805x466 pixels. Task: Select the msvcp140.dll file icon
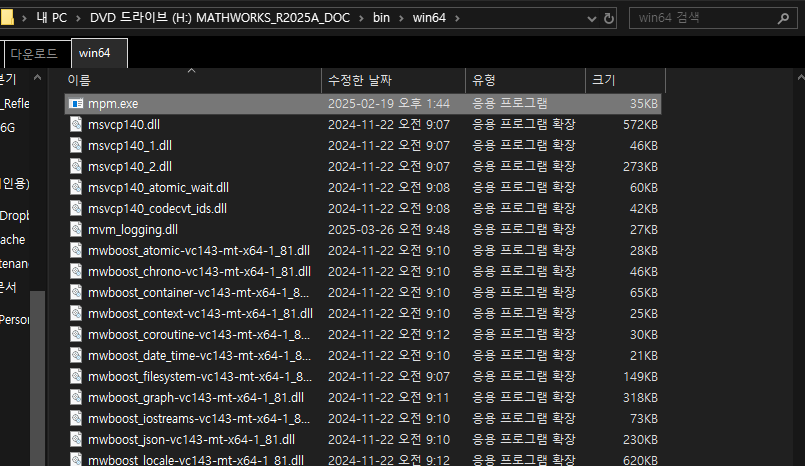[x=76, y=124]
